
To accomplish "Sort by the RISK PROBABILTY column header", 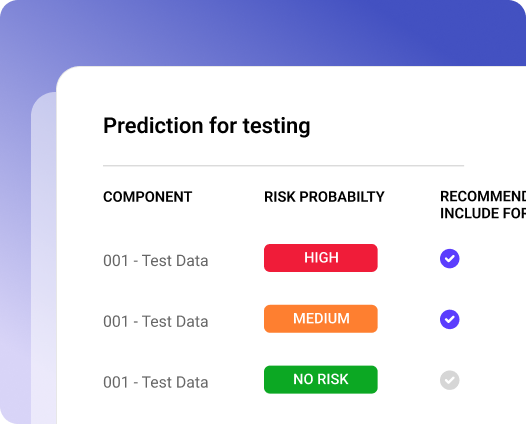I will click(x=324, y=197).
